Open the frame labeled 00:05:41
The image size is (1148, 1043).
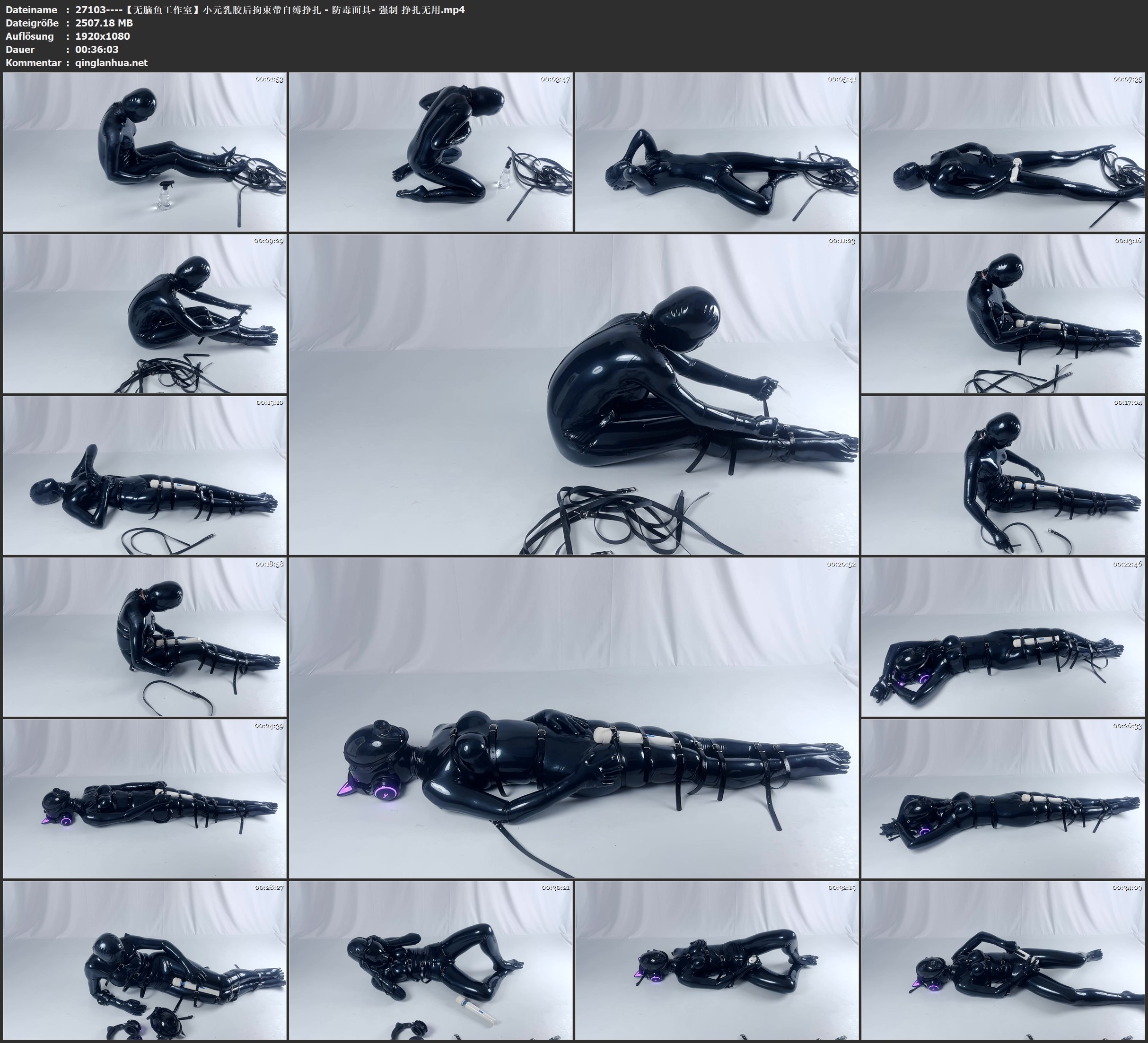tap(717, 152)
